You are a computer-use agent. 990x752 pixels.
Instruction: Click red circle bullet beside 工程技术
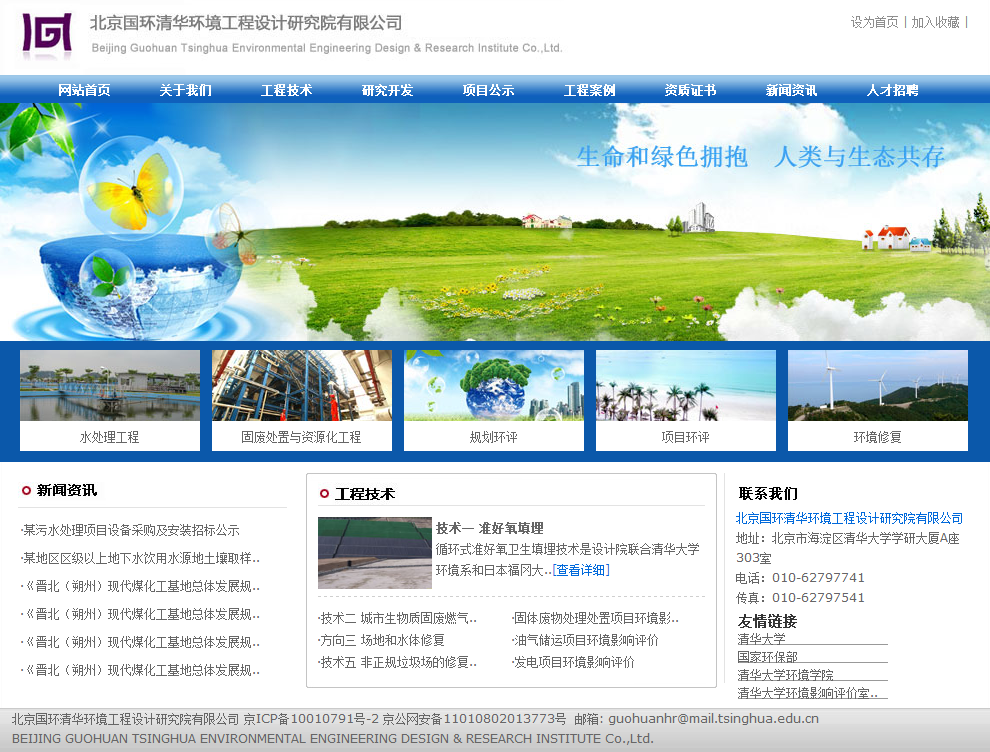[x=324, y=494]
